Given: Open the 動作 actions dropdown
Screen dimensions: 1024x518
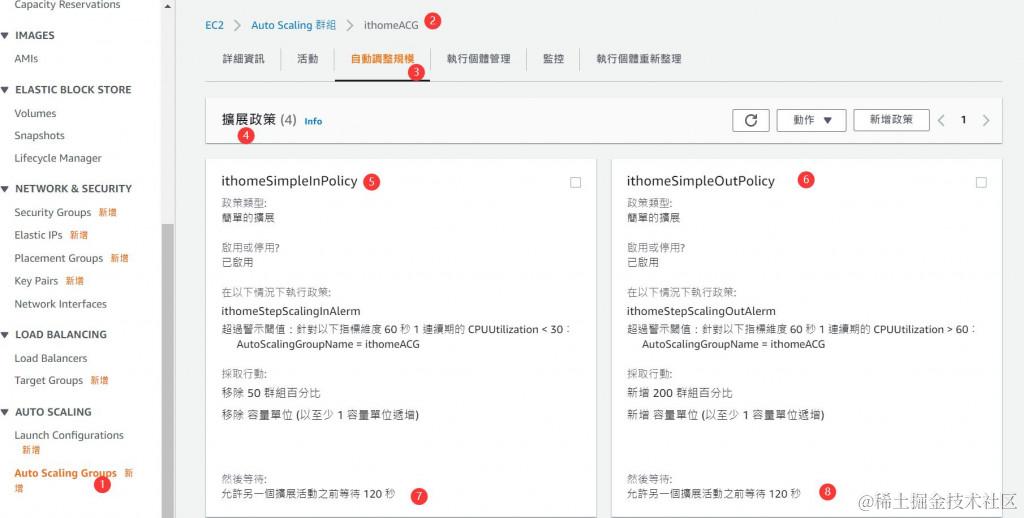Looking at the screenshot, I should (811, 120).
